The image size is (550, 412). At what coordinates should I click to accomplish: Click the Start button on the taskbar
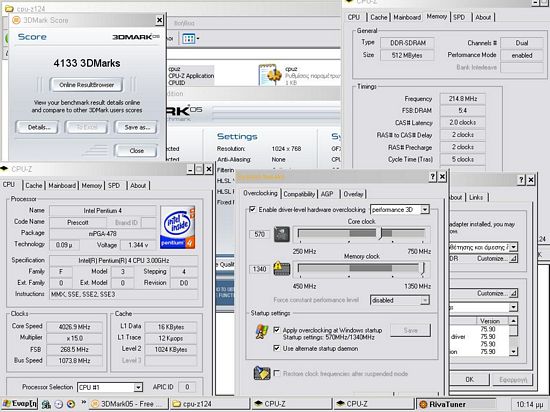(x=20, y=404)
